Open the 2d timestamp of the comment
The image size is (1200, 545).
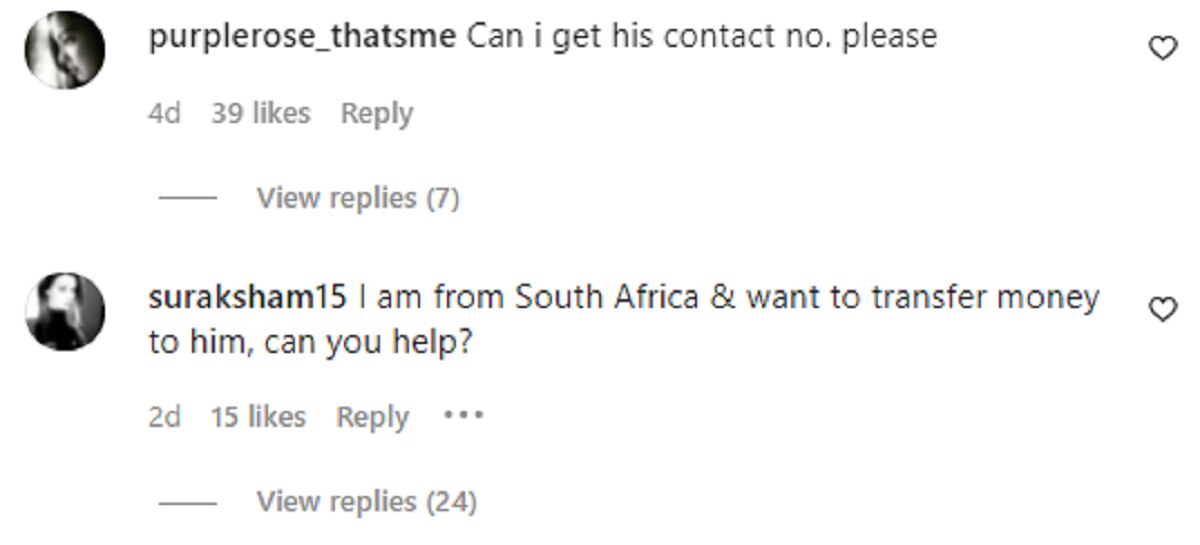click(x=164, y=416)
